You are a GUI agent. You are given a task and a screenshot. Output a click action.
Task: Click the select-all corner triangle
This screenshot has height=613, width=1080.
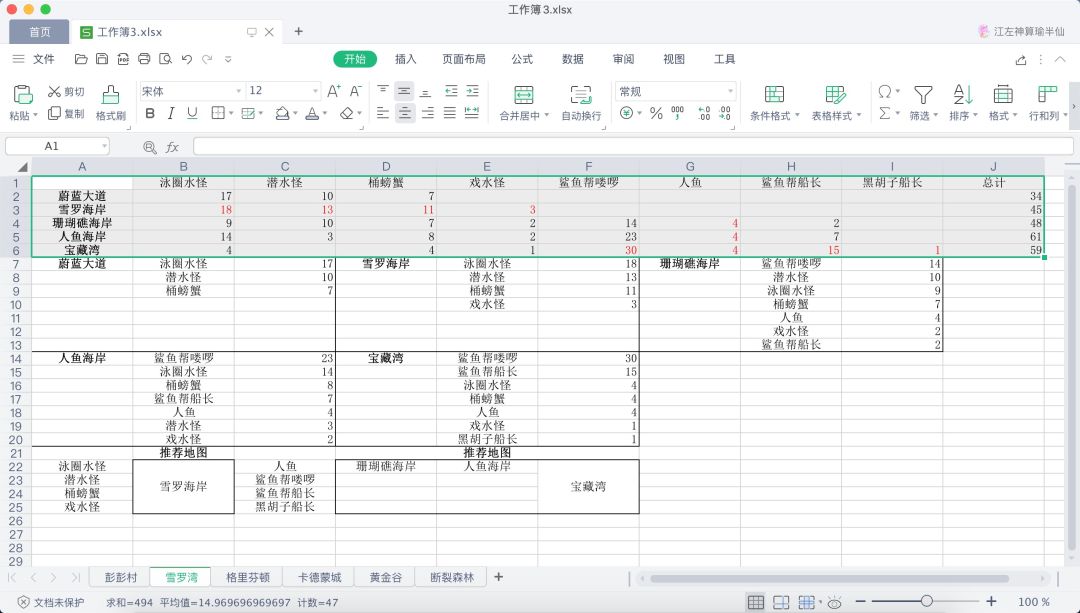(23, 167)
